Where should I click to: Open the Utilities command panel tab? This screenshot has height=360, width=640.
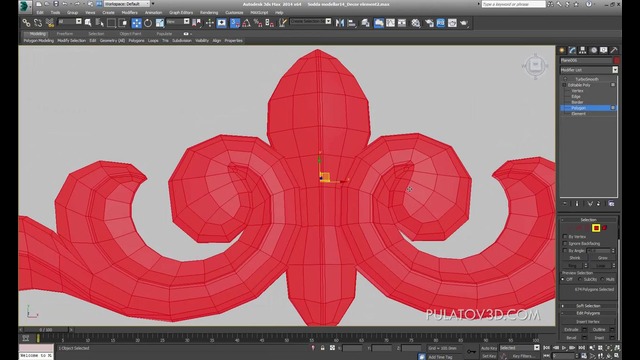(x=614, y=50)
